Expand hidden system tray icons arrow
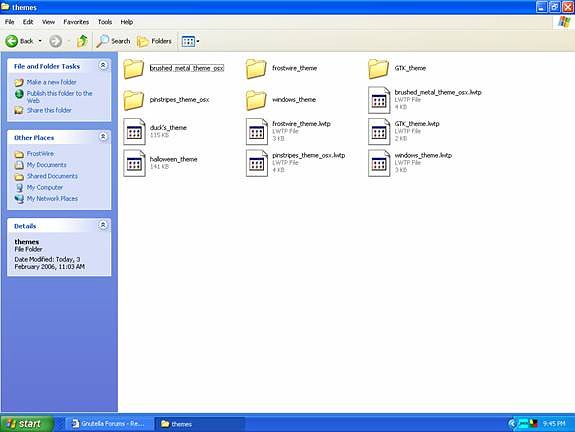This screenshot has width=575, height=432. click(512, 424)
